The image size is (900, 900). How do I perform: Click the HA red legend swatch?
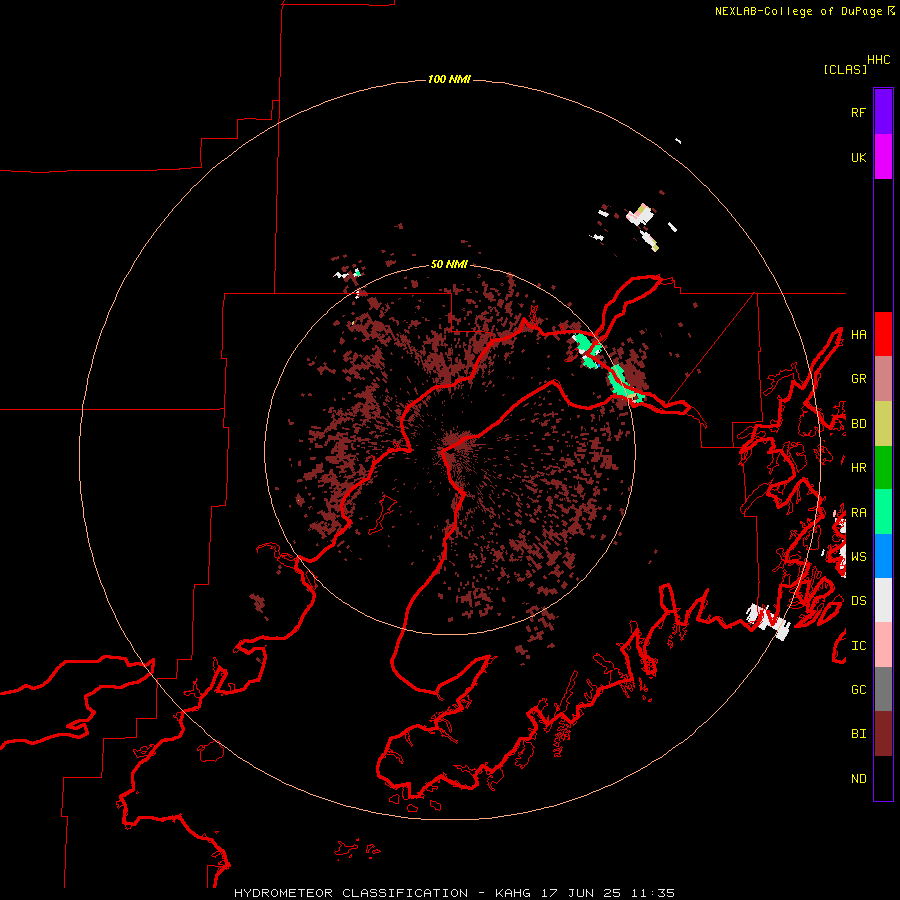(x=883, y=334)
